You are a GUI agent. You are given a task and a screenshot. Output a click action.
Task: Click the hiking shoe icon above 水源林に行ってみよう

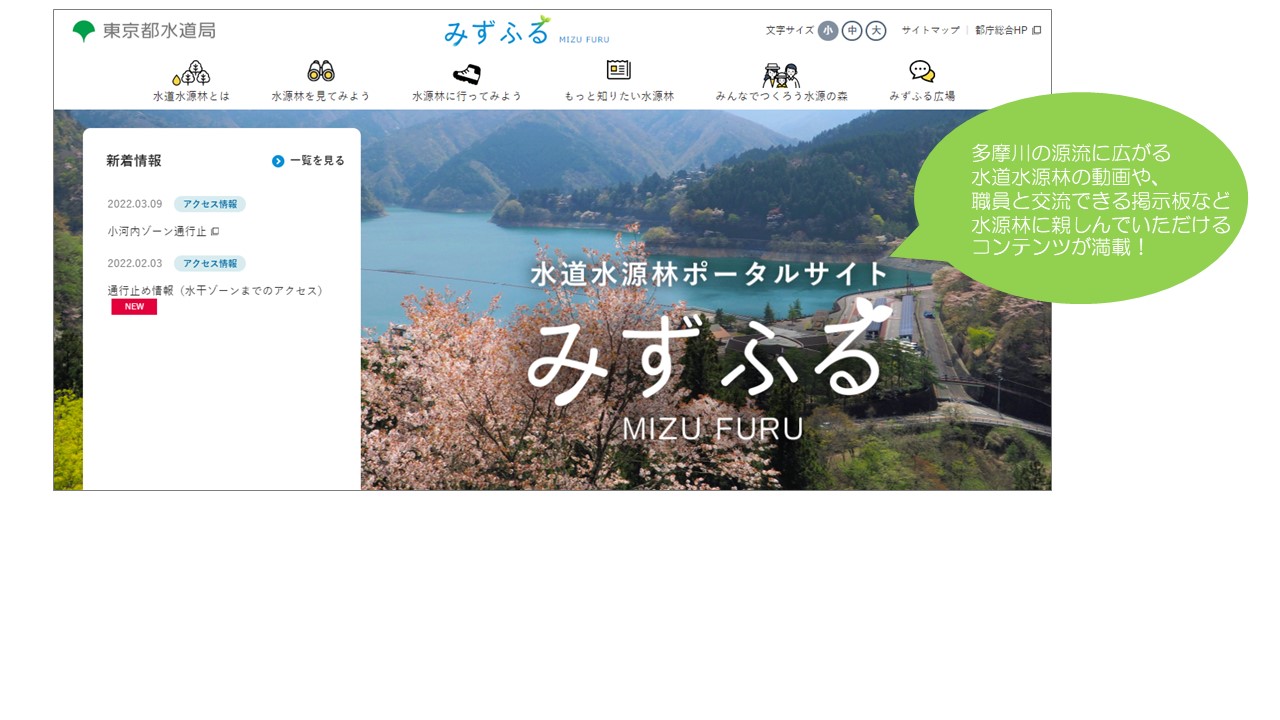467,73
